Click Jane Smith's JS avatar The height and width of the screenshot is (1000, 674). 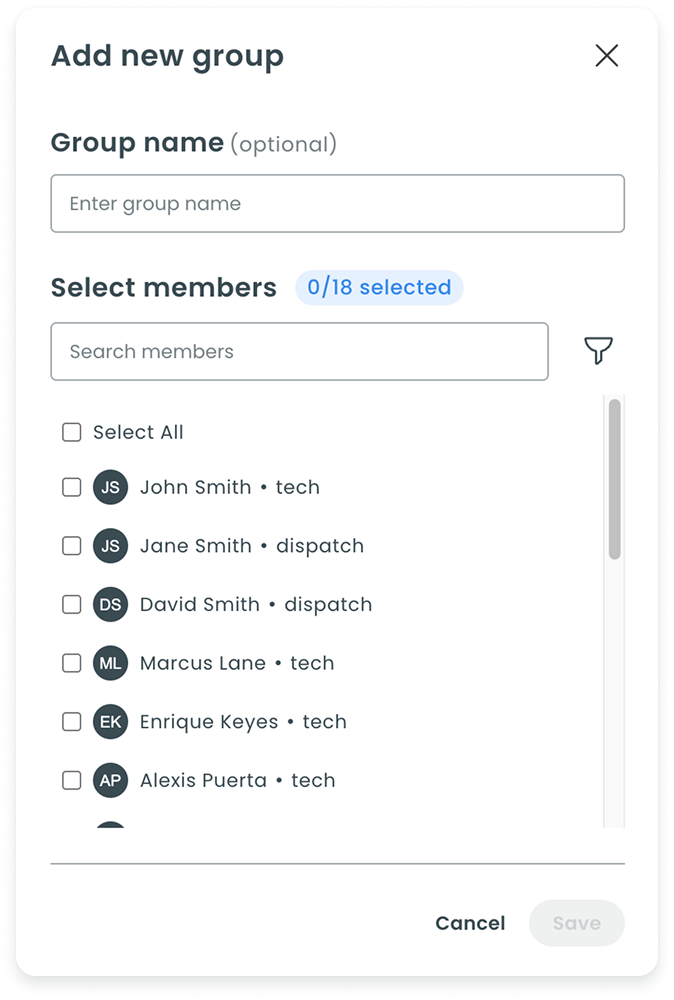click(111, 546)
